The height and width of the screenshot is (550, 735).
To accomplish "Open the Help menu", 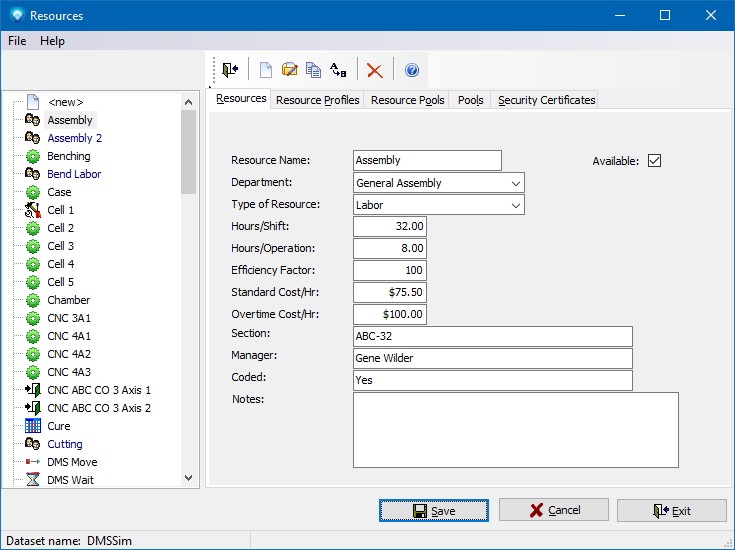I will click(x=52, y=41).
